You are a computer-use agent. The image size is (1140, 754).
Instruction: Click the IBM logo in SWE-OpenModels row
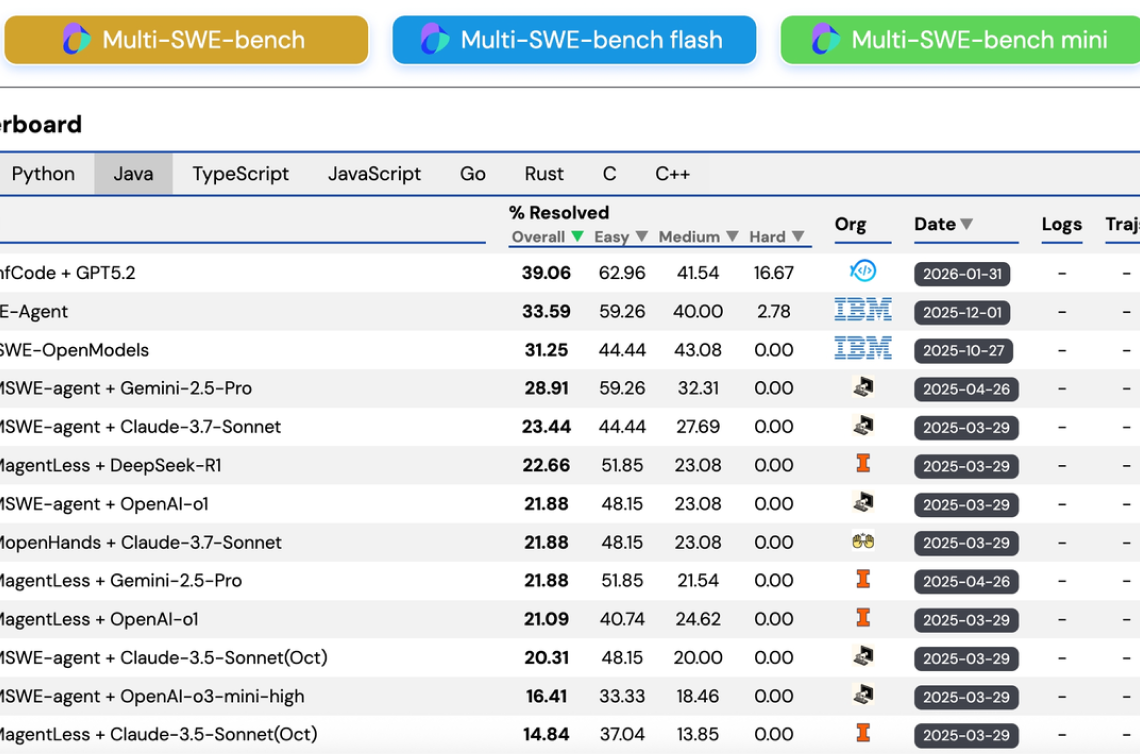[x=863, y=348]
